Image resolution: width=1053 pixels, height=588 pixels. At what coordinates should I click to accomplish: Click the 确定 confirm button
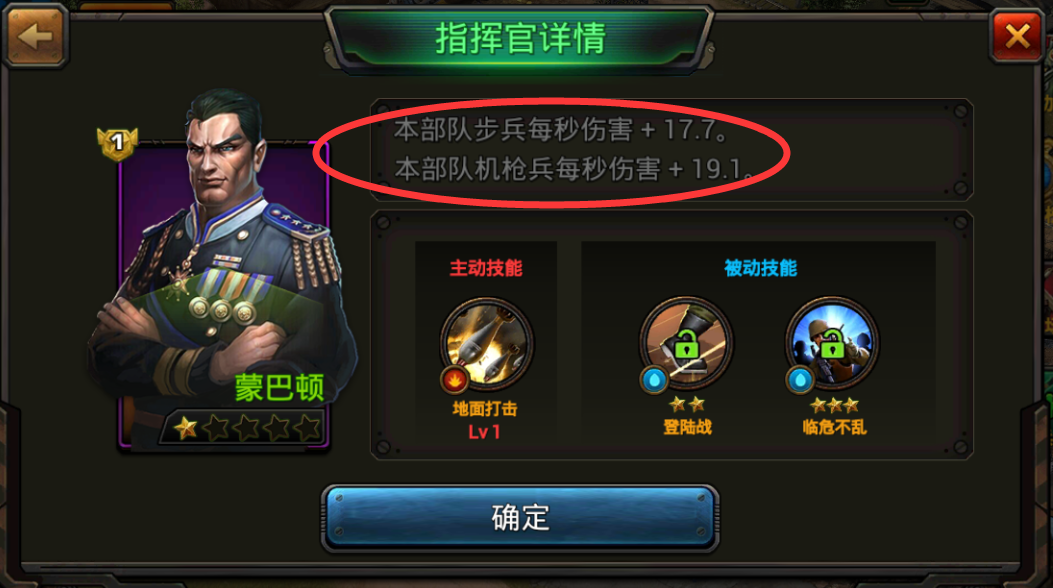pos(520,518)
